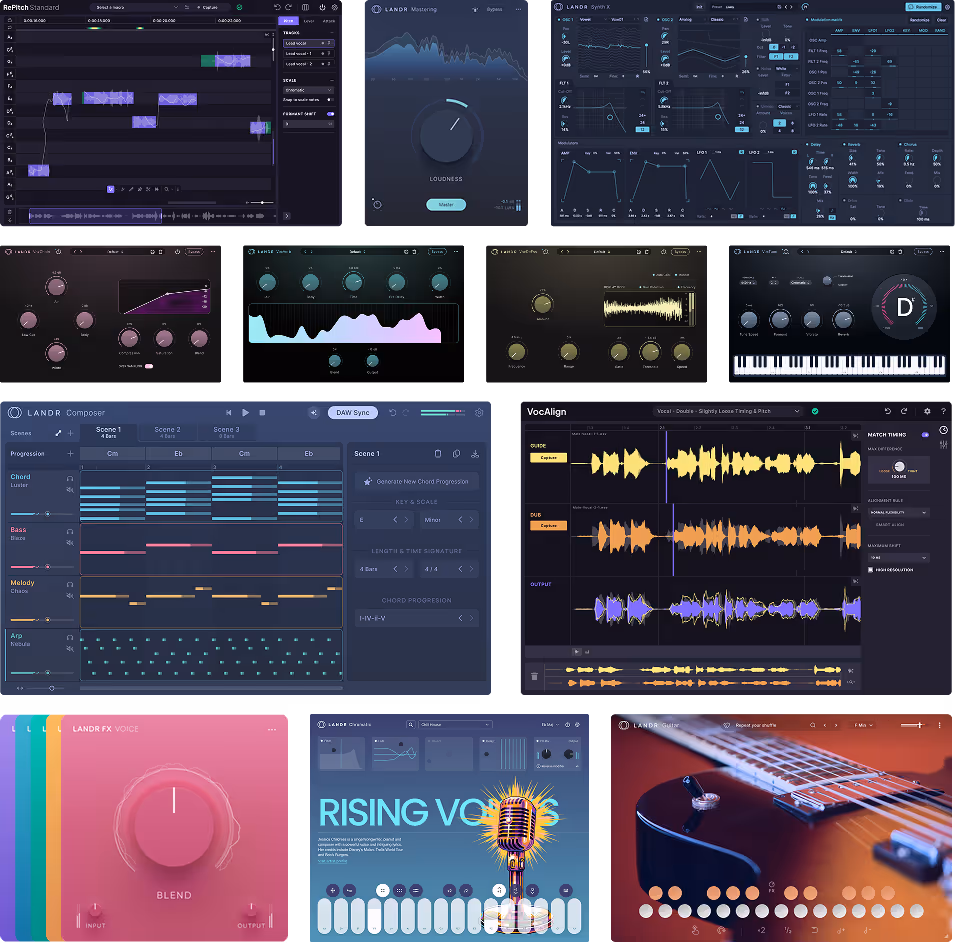955x943 pixels.
Task: Stop playback in LANDR Composer
Action: click(x=263, y=412)
